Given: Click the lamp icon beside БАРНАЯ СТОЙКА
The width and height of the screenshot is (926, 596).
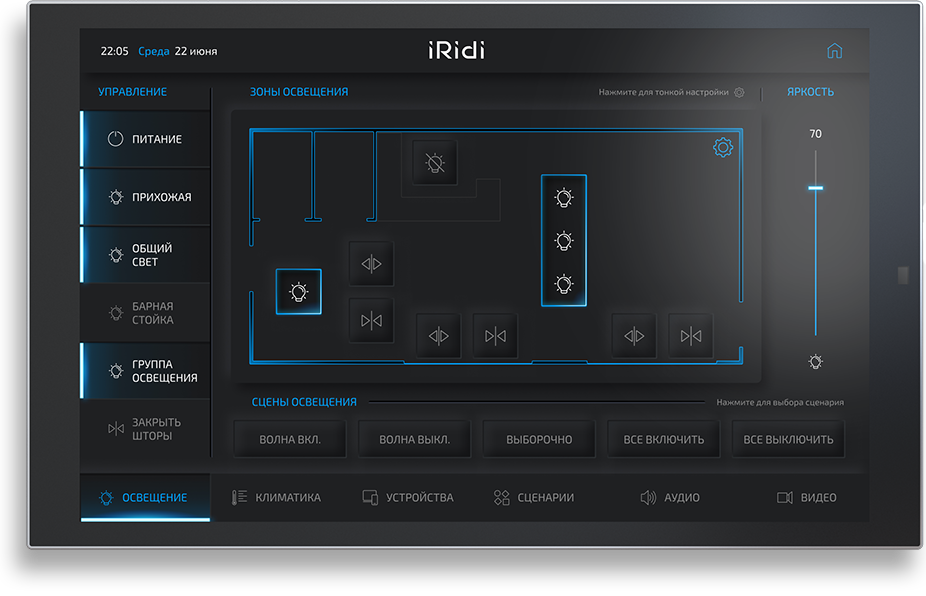Looking at the screenshot, I should click(116, 312).
